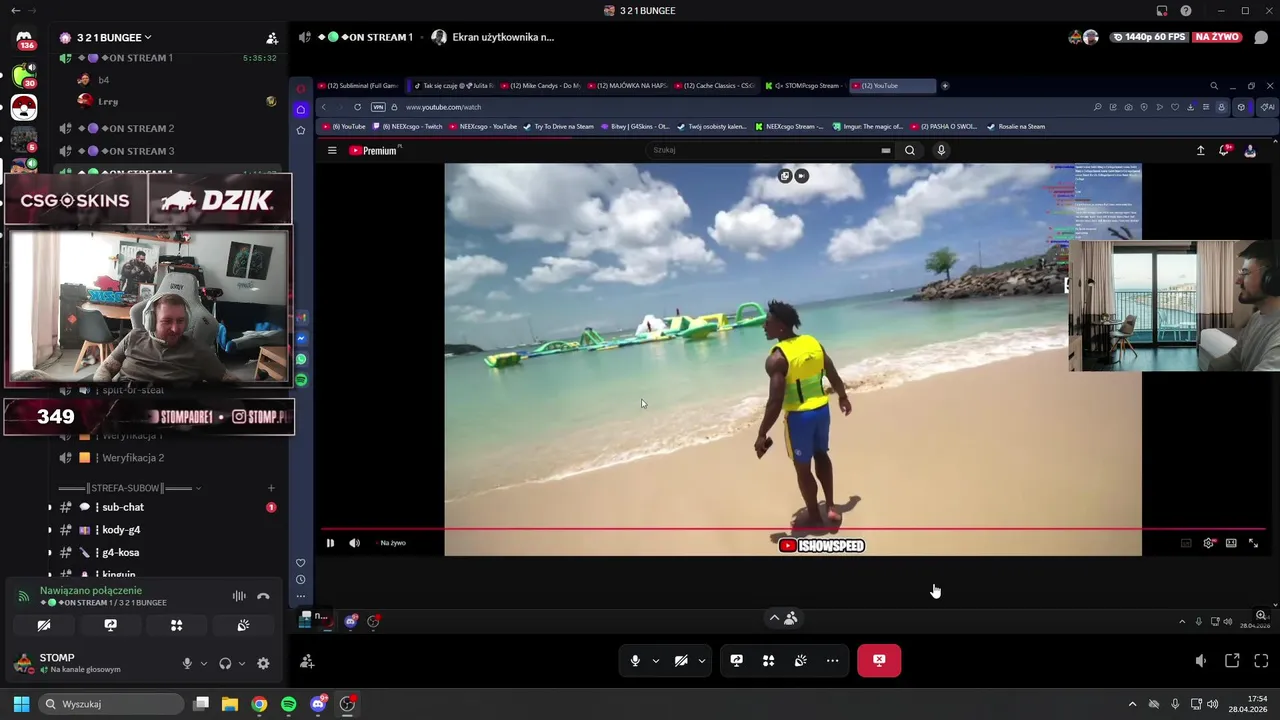The height and width of the screenshot is (720, 1280).
Task: Deafen using the headphones icon
Action: tap(225, 663)
